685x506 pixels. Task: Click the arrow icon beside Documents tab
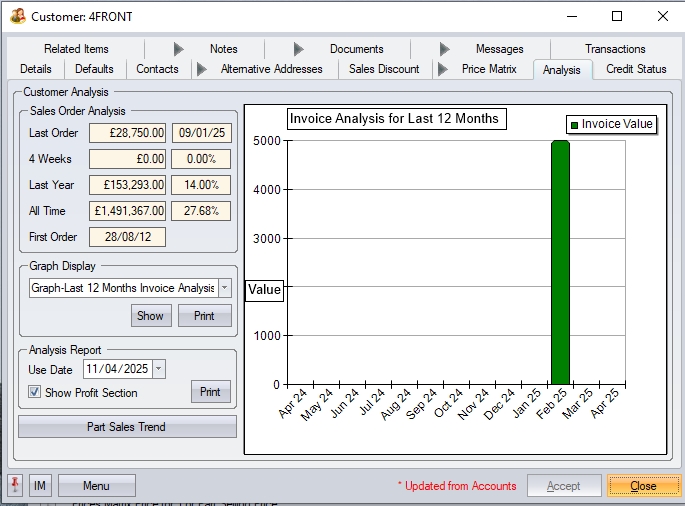(x=299, y=49)
